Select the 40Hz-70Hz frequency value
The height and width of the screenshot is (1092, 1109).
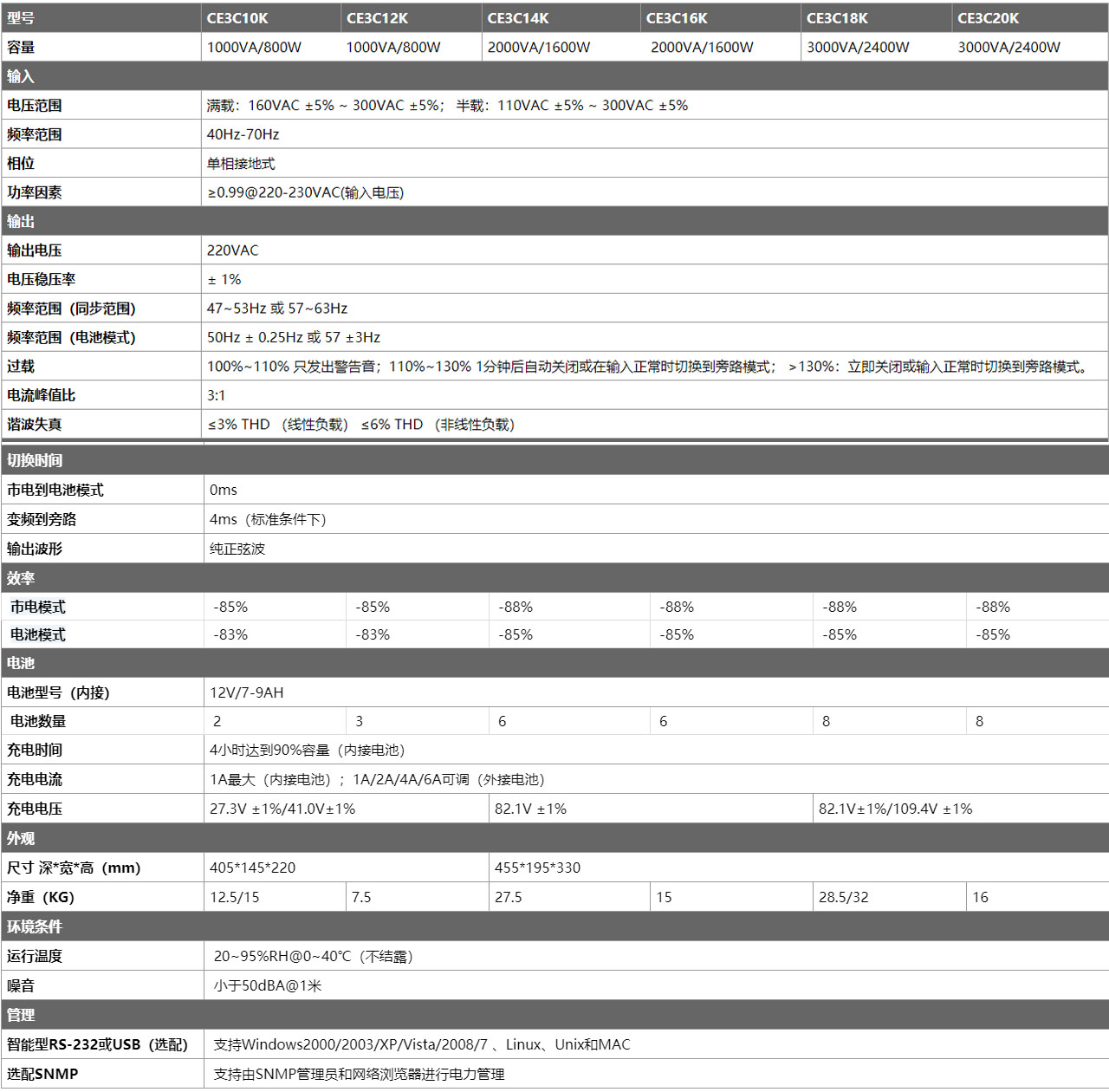pos(243,134)
